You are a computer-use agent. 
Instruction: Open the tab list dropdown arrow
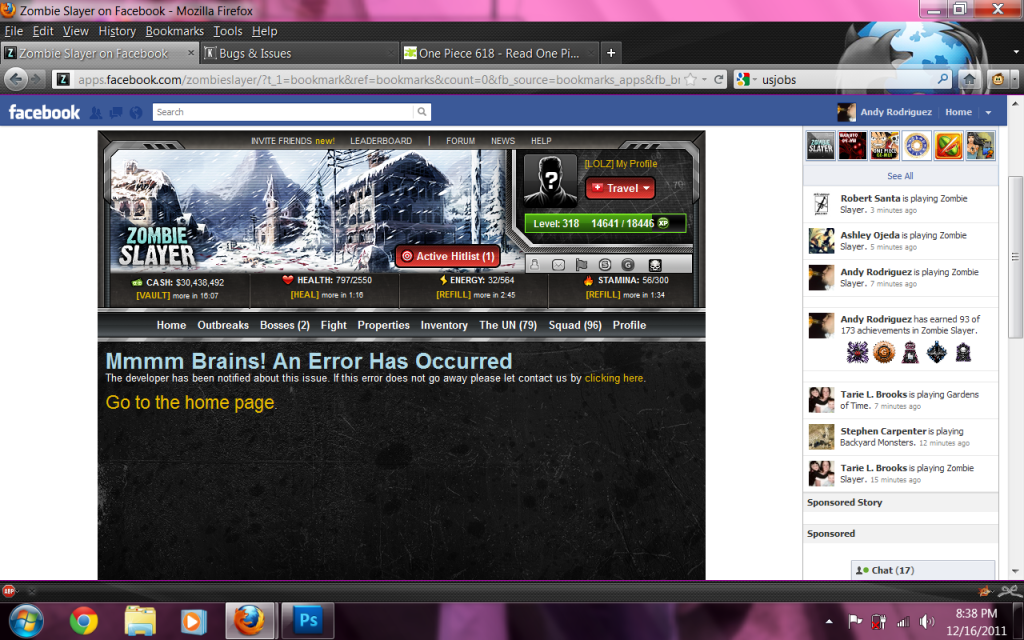(x=1016, y=52)
